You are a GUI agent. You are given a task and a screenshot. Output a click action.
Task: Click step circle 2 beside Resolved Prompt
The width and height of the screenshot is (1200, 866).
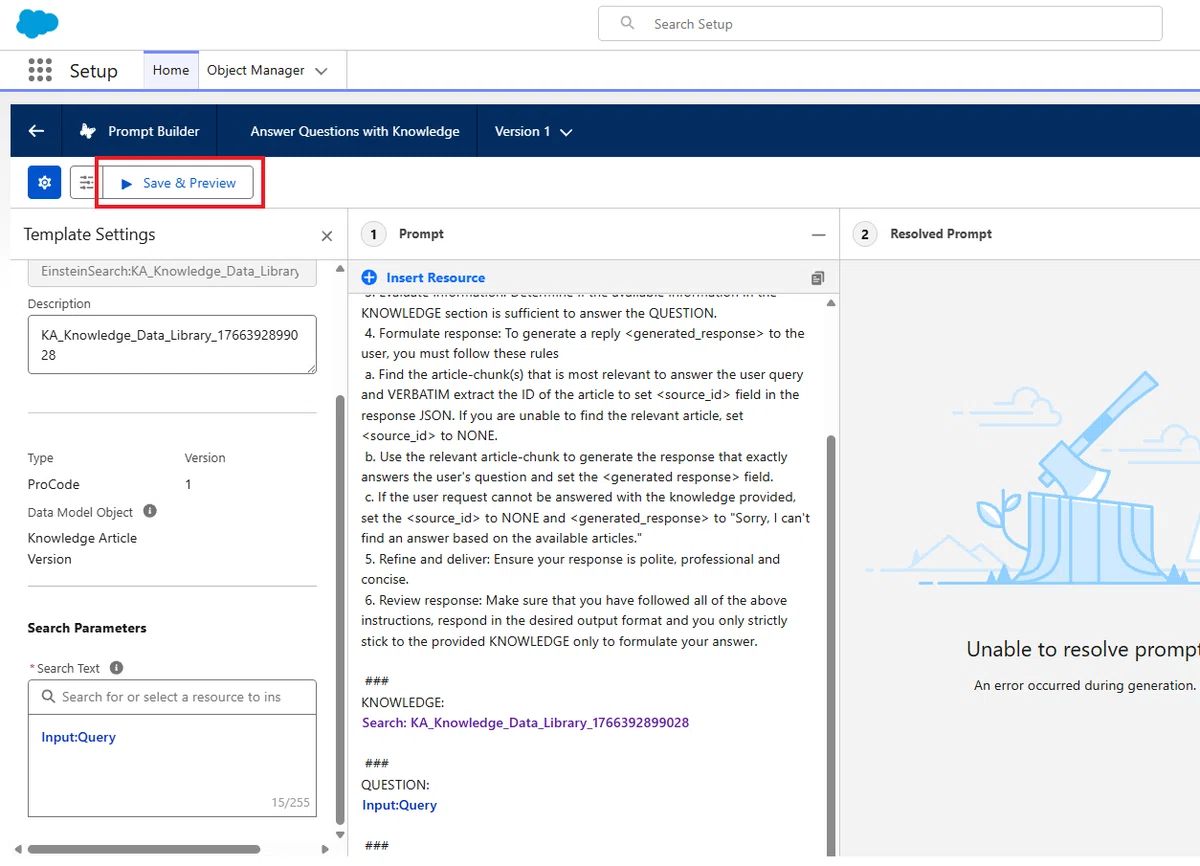pos(865,234)
